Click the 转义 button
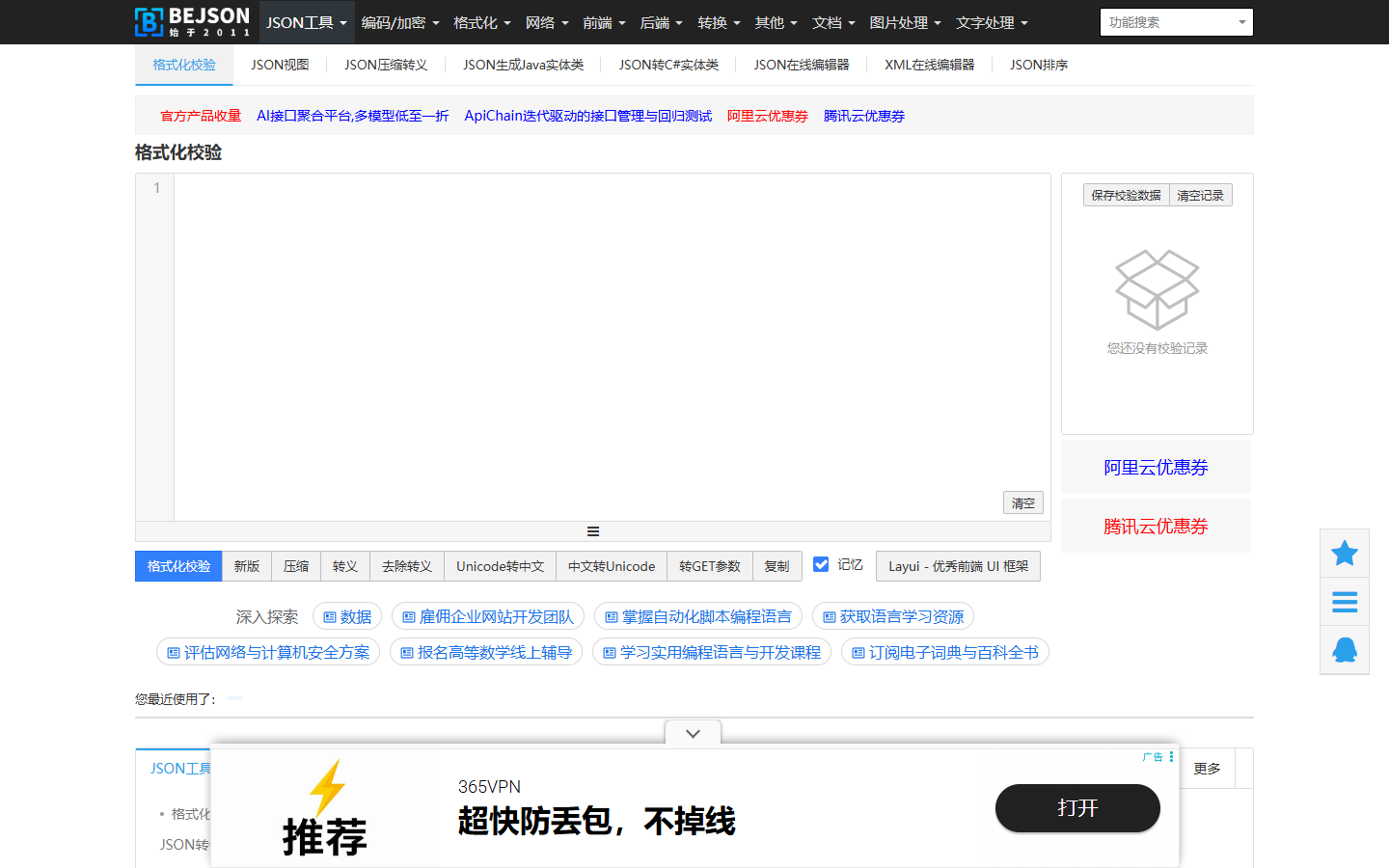The height and width of the screenshot is (868, 1389). coord(345,566)
